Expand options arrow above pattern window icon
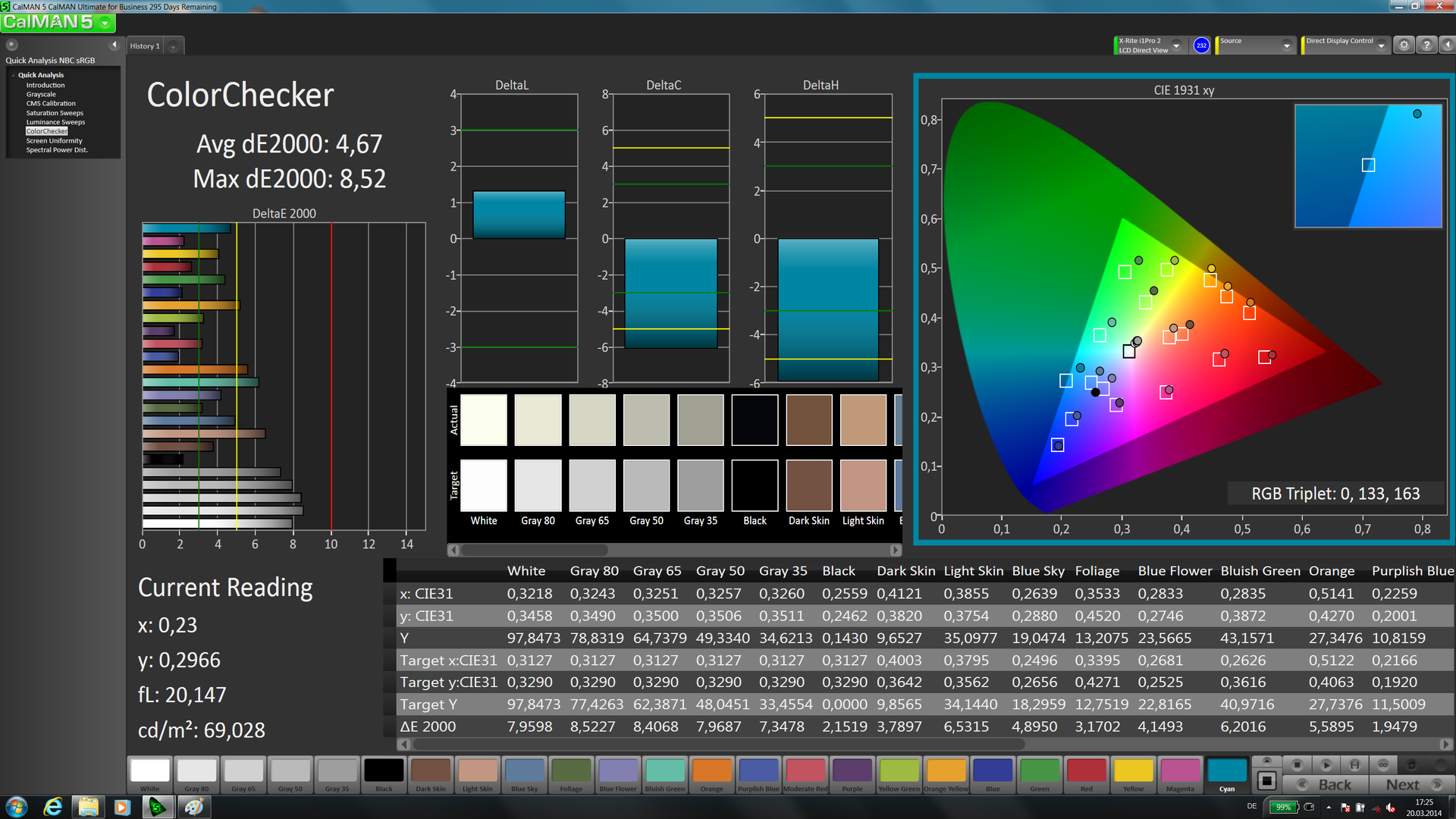1456x819 pixels. (x=1266, y=761)
